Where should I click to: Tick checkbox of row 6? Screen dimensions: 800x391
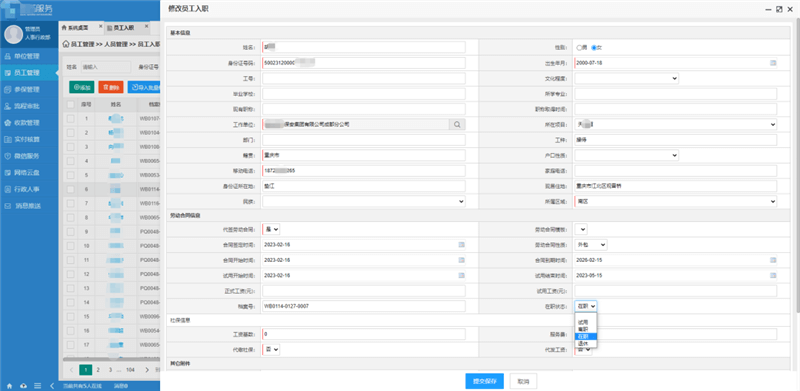70,189
